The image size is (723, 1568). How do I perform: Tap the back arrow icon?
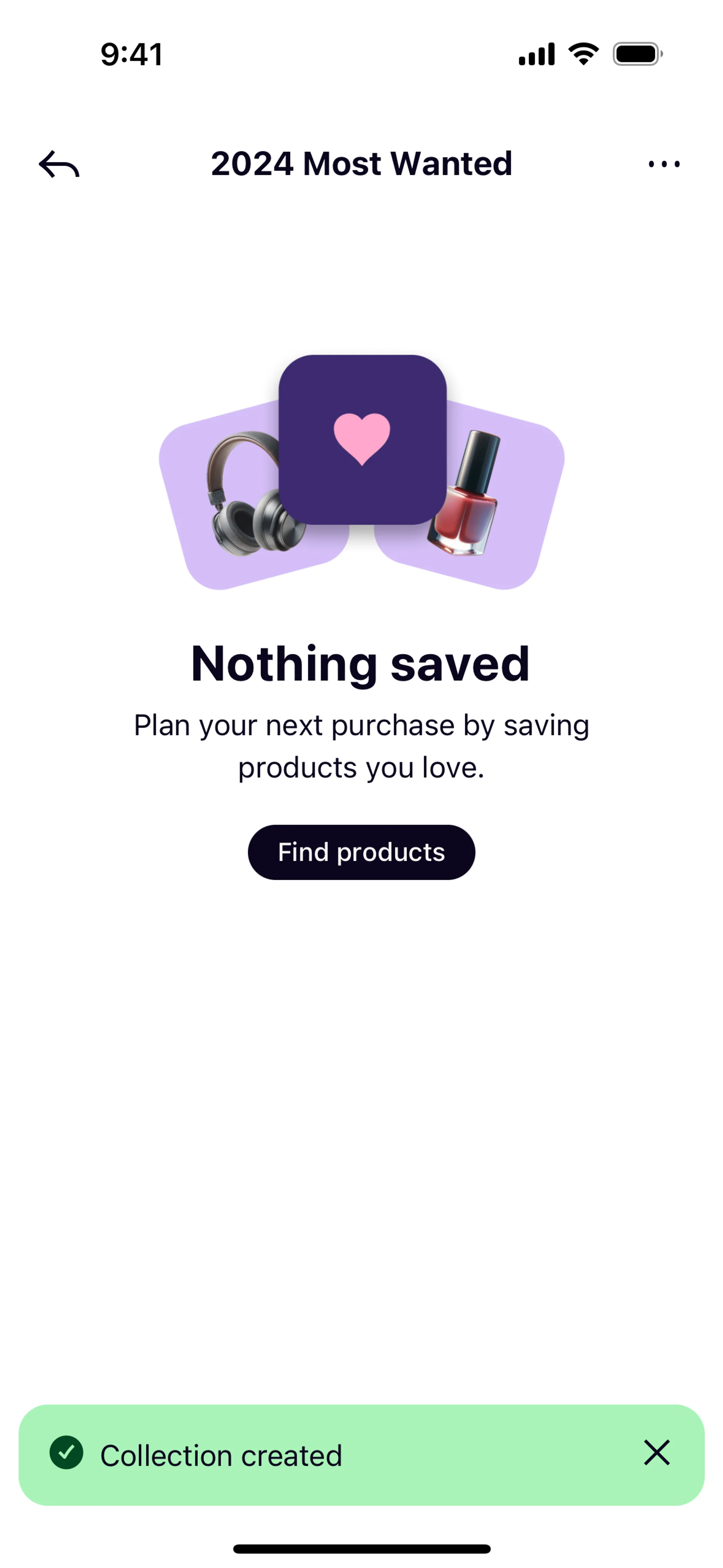click(x=59, y=164)
